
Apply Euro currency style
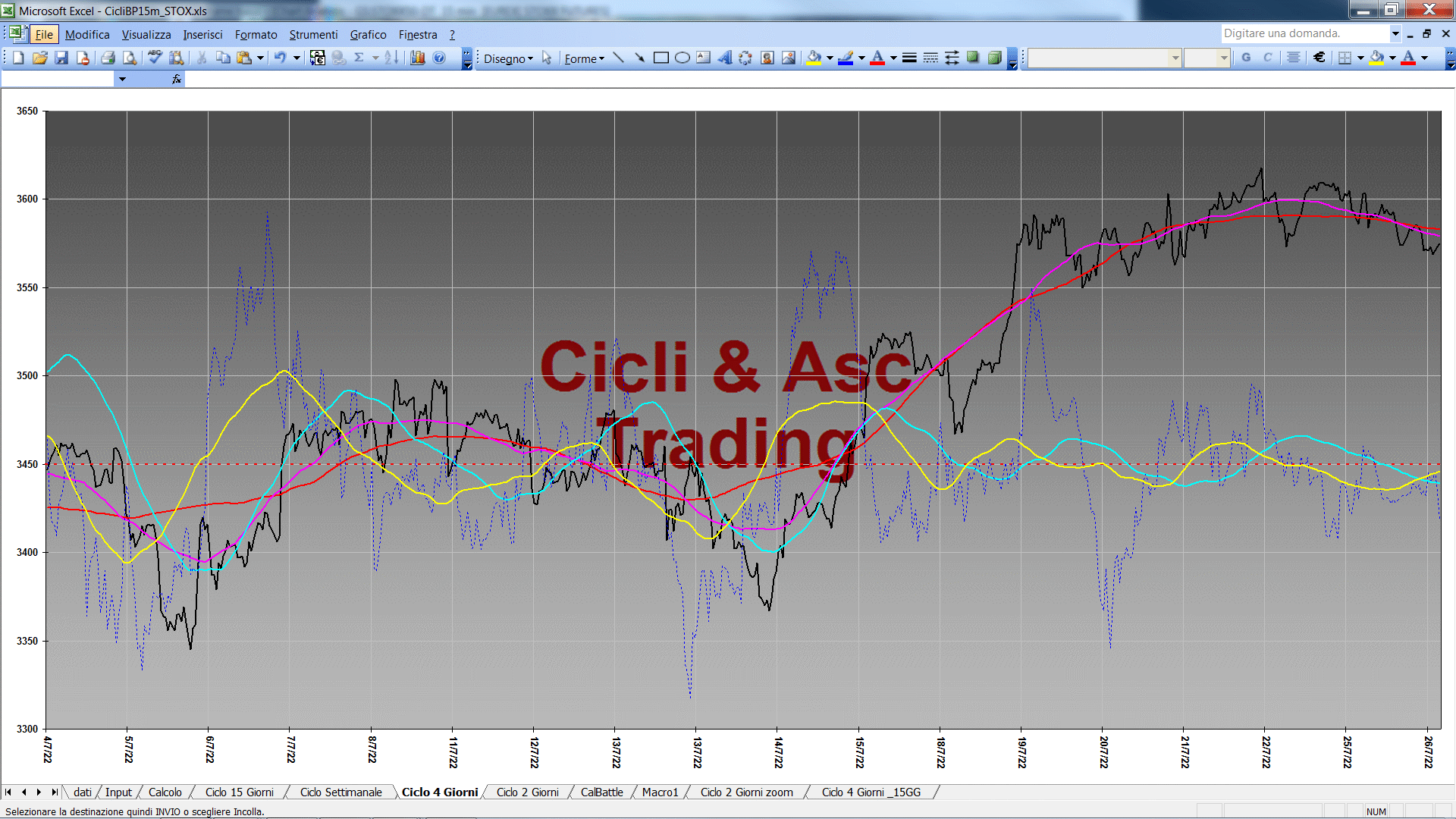tap(1319, 58)
